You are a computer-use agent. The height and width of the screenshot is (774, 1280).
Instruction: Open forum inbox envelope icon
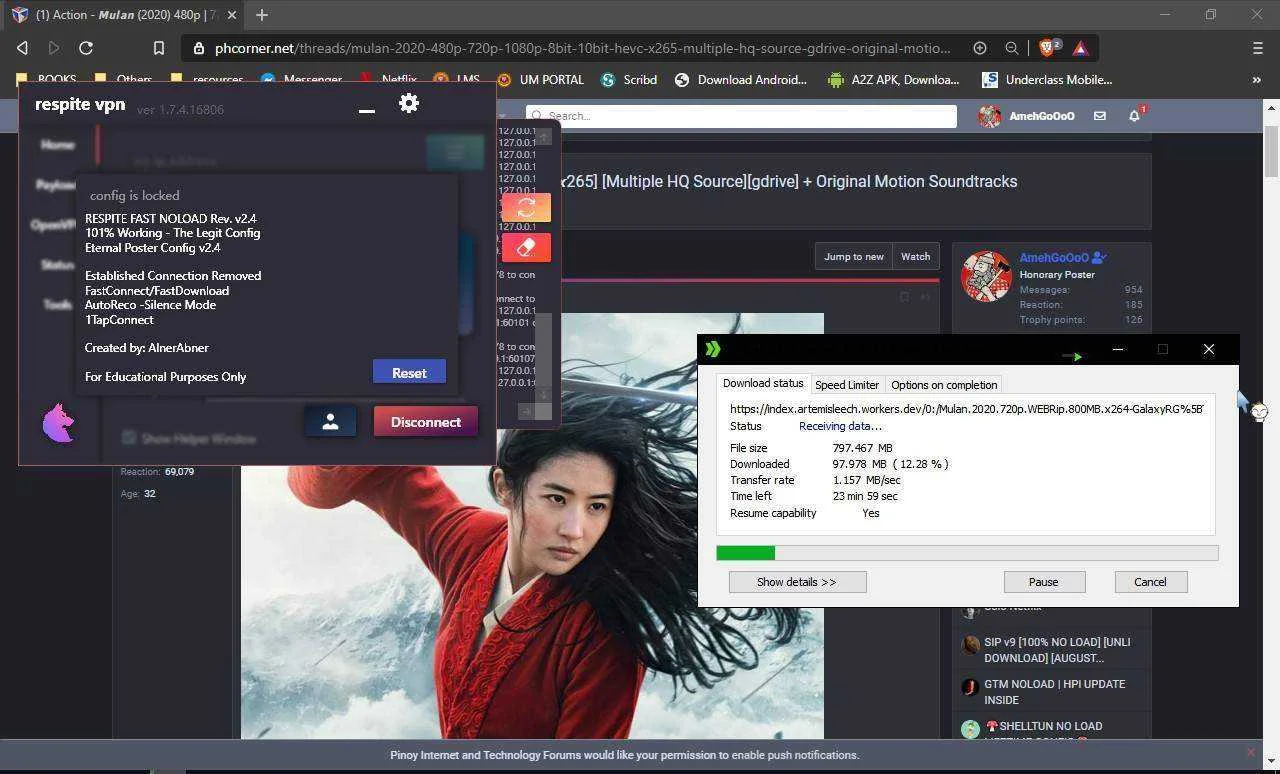(1100, 116)
